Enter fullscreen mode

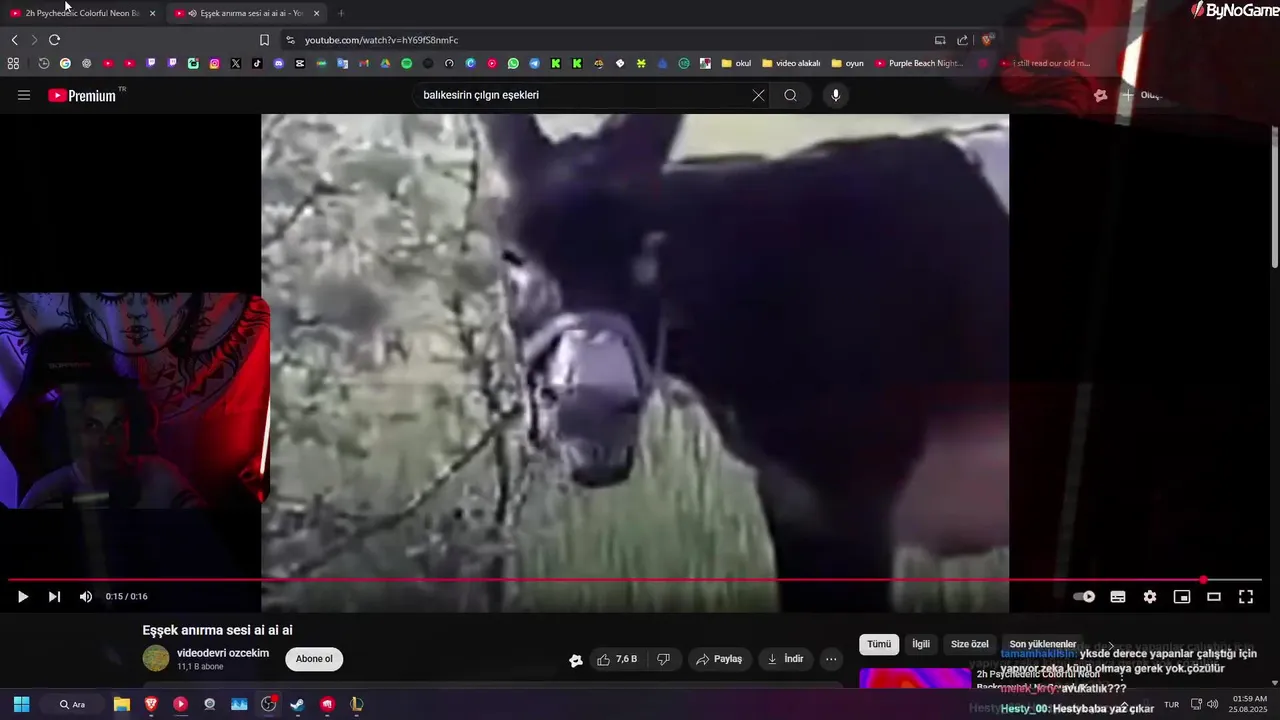(x=1246, y=597)
